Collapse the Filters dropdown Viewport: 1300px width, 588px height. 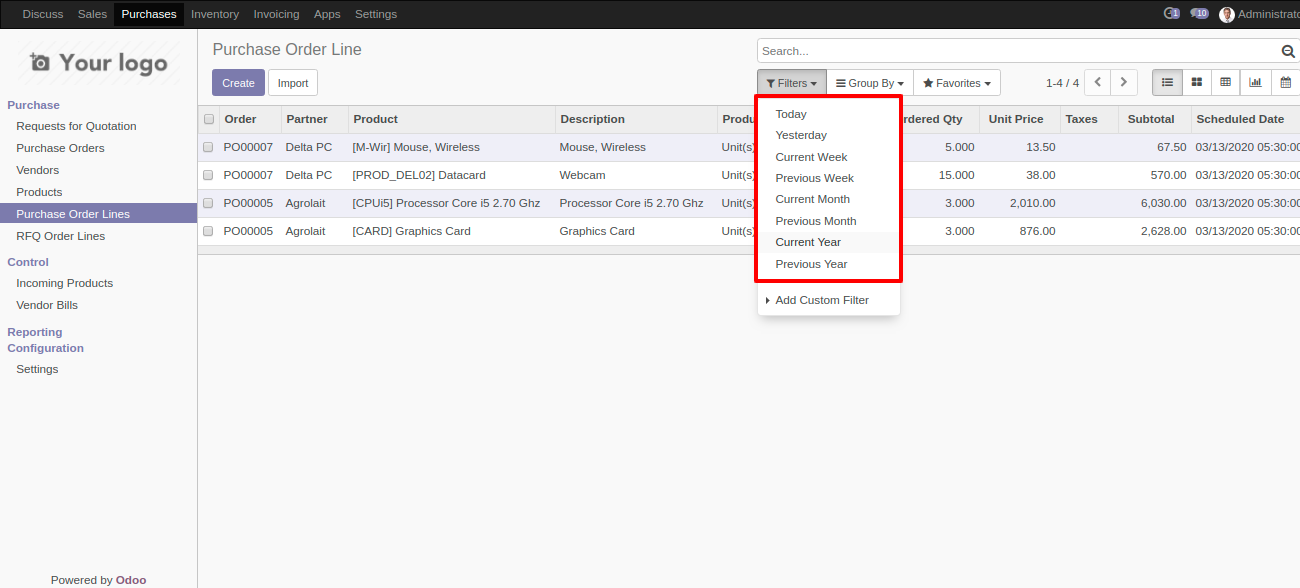tap(792, 83)
